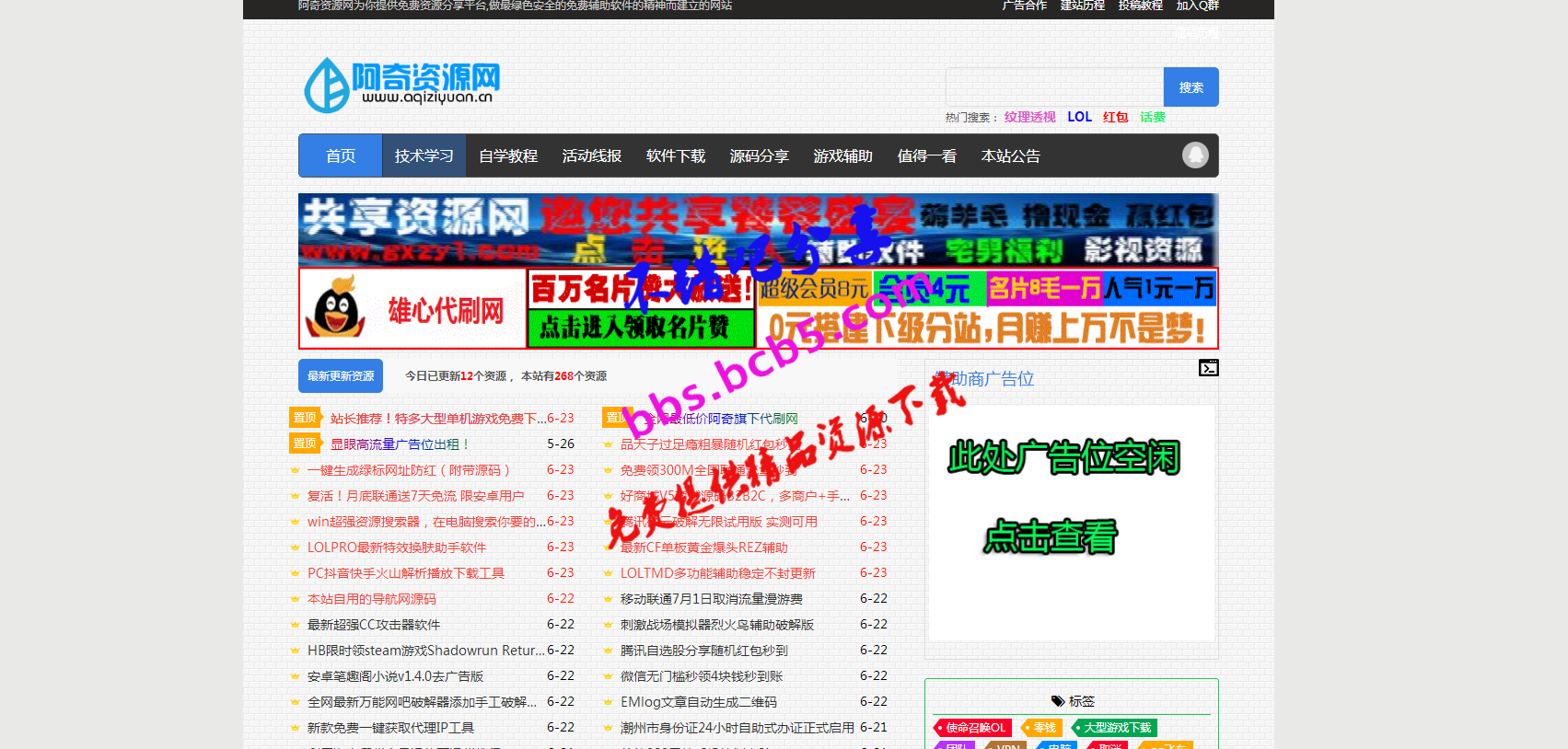The image size is (1568, 749).
Task: Open the 腾讯自选股分享随机红包秒到 post
Action: pyautogui.click(x=704, y=651)
